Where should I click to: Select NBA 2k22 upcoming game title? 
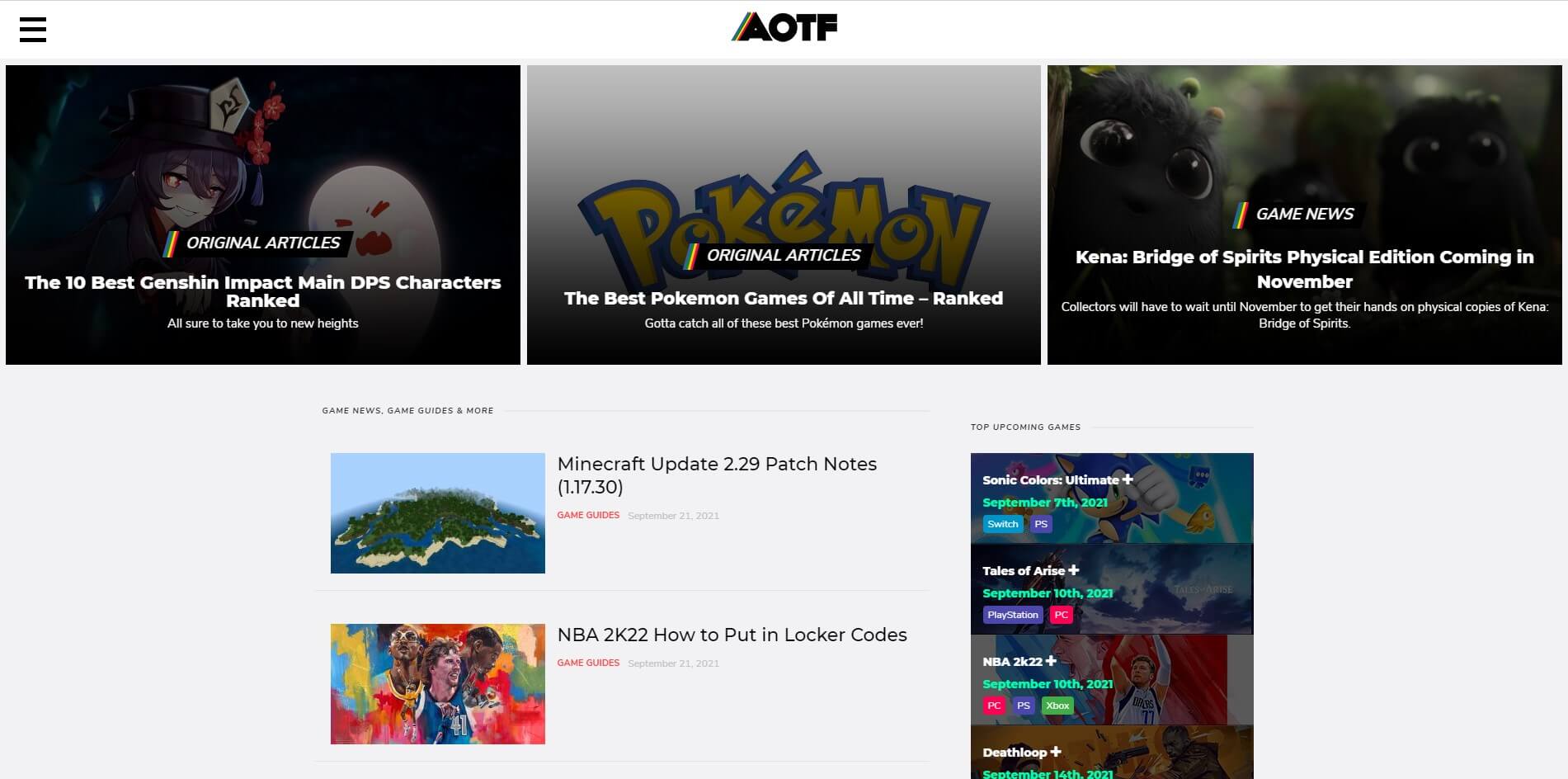(x=1012, y=661)
